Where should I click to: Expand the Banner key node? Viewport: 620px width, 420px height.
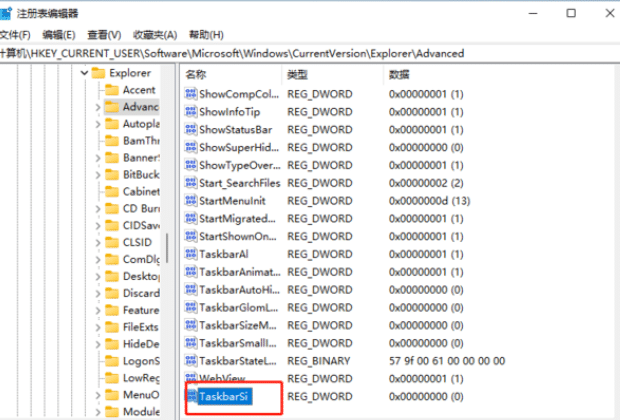point(98,158)
